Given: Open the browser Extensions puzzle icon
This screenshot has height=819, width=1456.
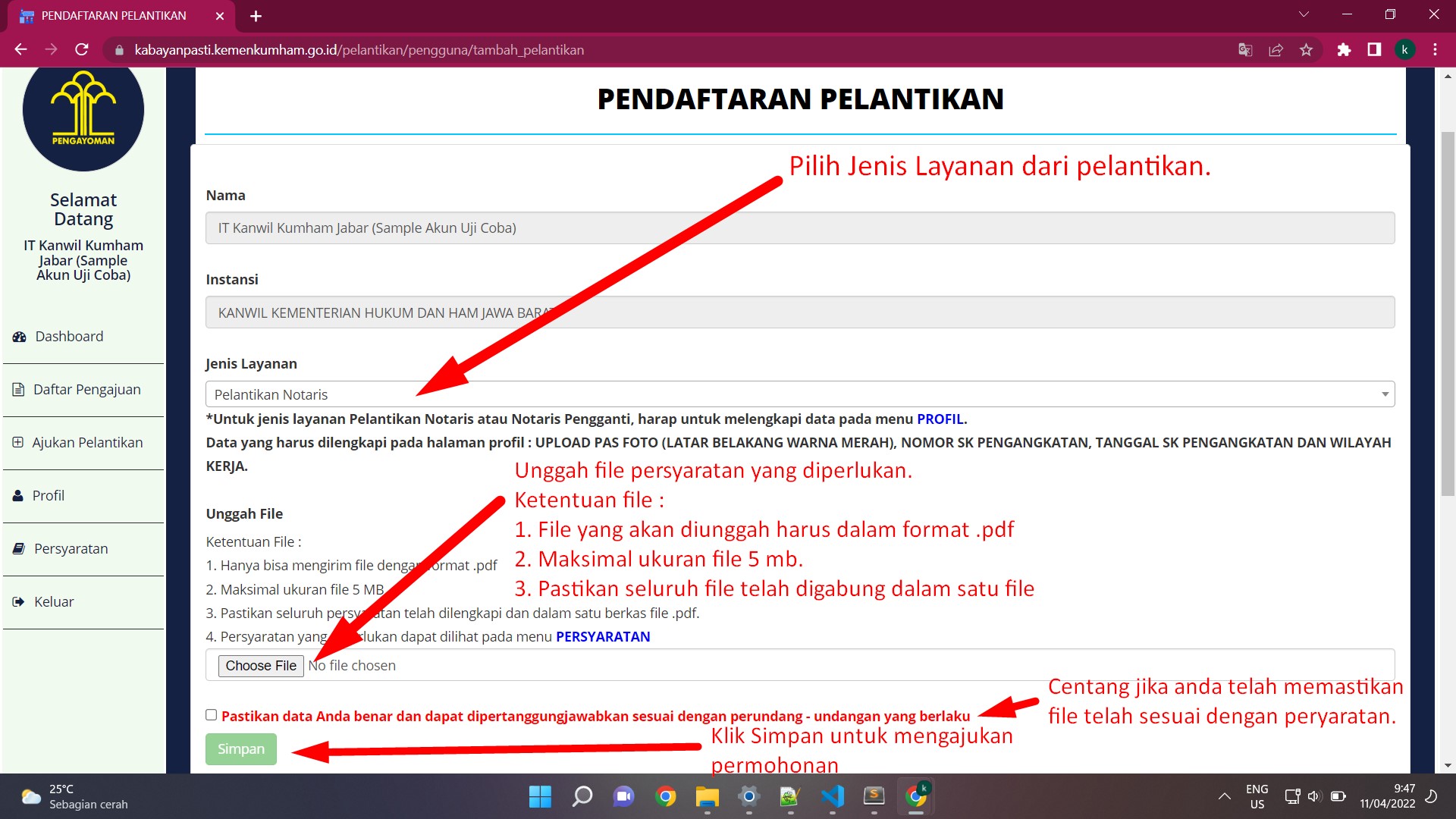Looking at the screenshot, I should pyautogui.click(x=1344, y=50).
